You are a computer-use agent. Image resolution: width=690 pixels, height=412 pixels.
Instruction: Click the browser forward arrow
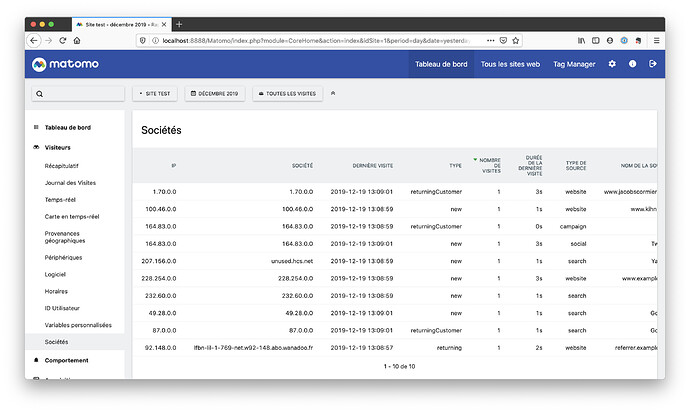tap(48, 40)
